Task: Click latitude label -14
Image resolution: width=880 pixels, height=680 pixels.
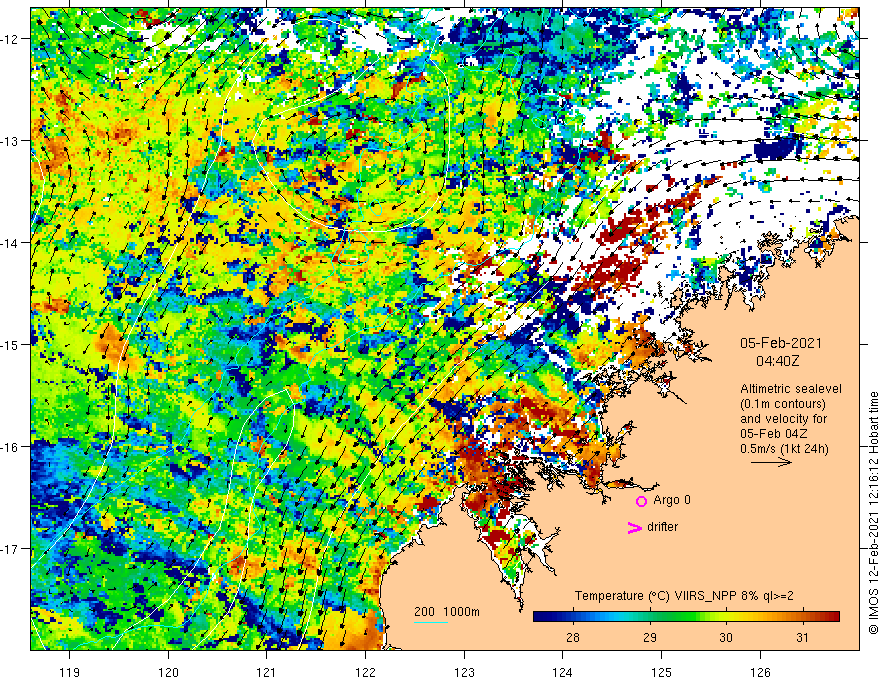Action: [x=10, y=243]
